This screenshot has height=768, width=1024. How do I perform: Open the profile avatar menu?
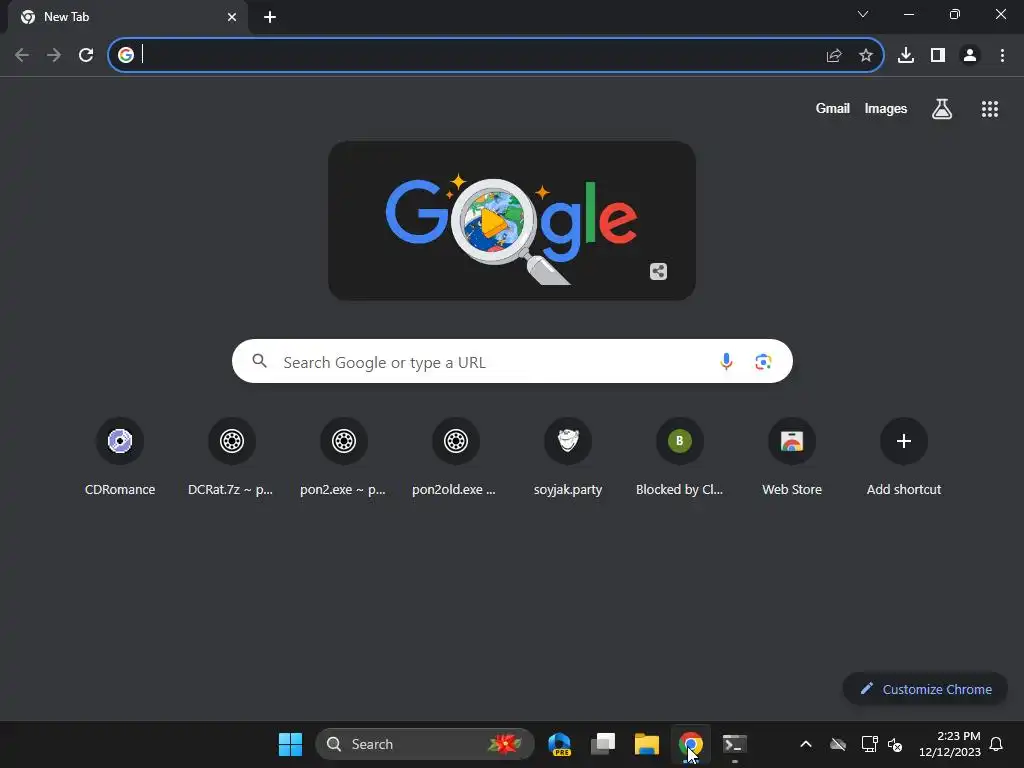pyautogui.click(x=970, y=56)
